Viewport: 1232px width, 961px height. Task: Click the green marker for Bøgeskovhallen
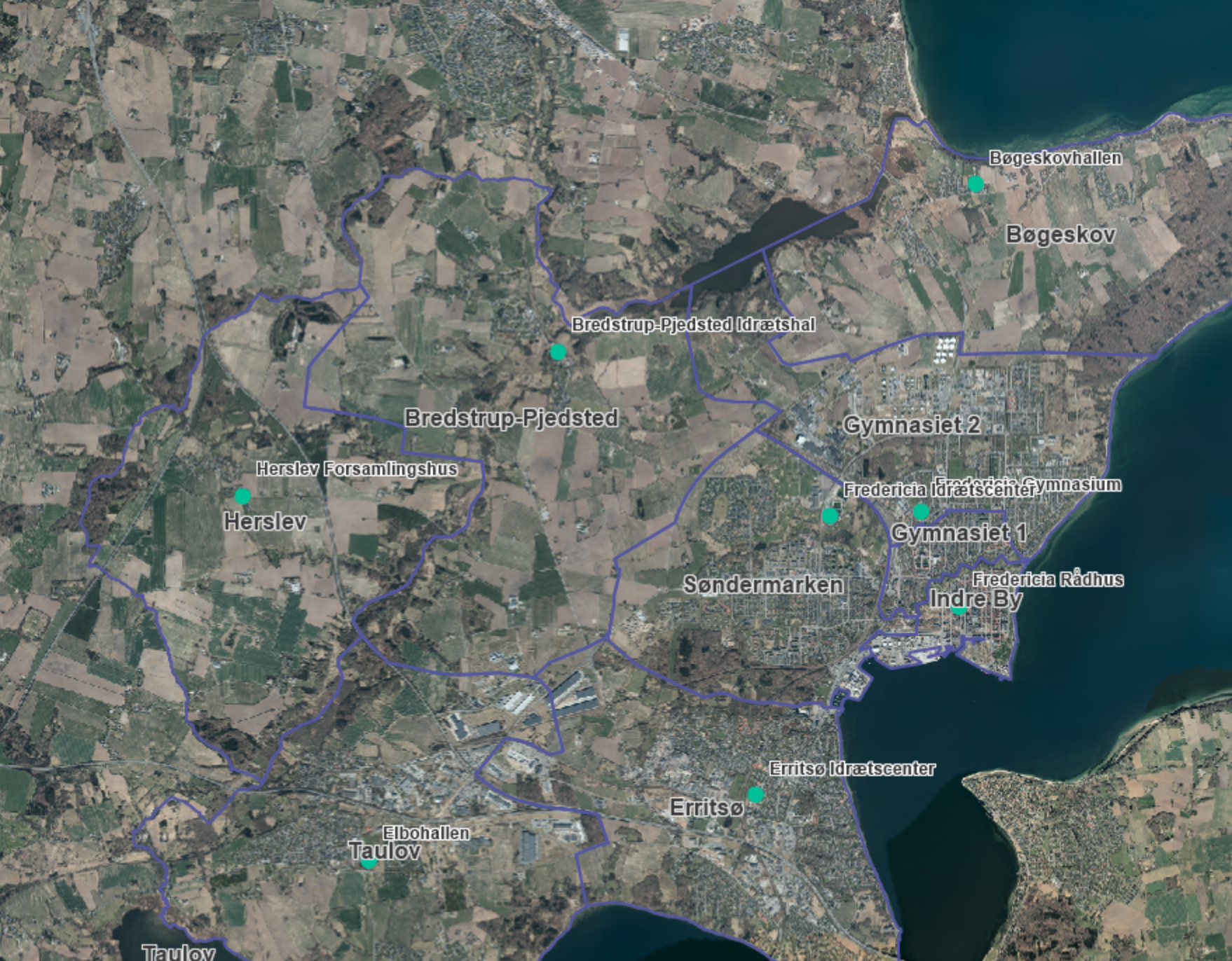click(975, 184)
